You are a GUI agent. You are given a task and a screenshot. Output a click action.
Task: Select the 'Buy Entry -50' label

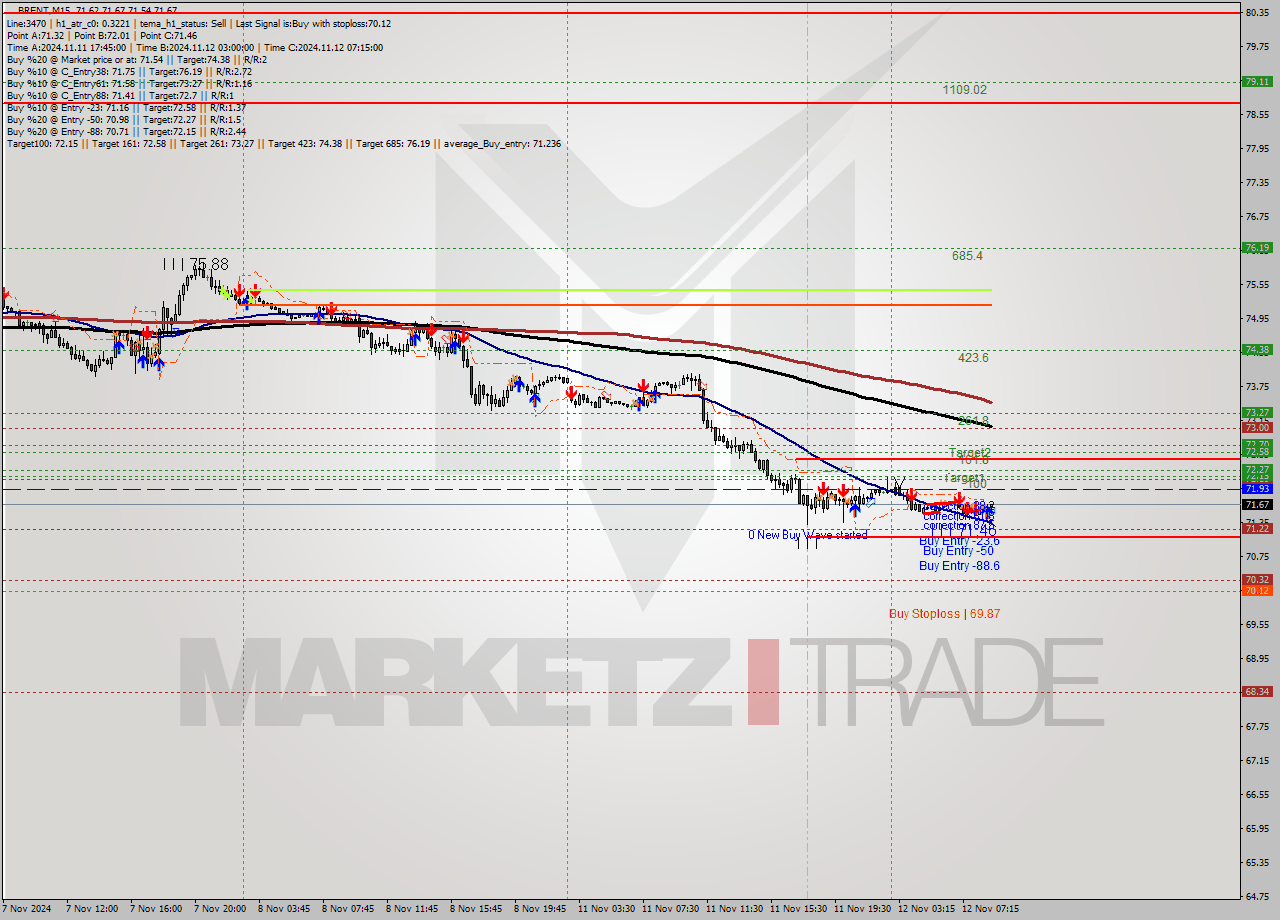[958, 551]
